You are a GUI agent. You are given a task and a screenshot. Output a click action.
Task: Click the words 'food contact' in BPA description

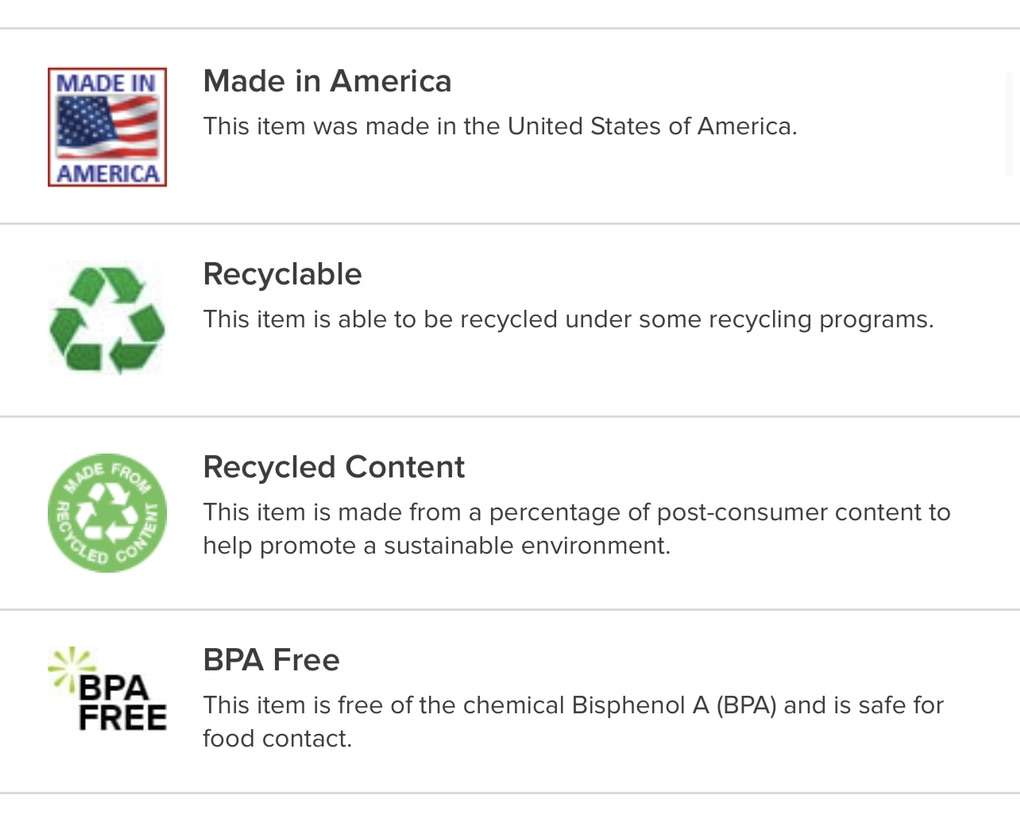[277, 740]
